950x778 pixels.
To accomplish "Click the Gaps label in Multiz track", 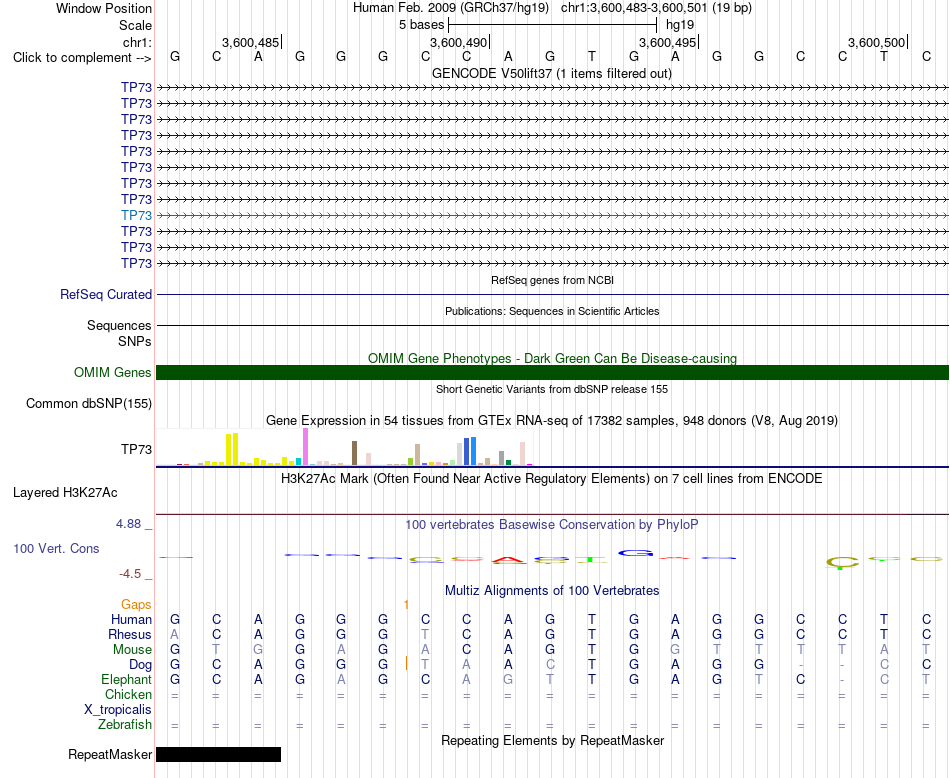I will pyautogui.click(x=136, y=604).
